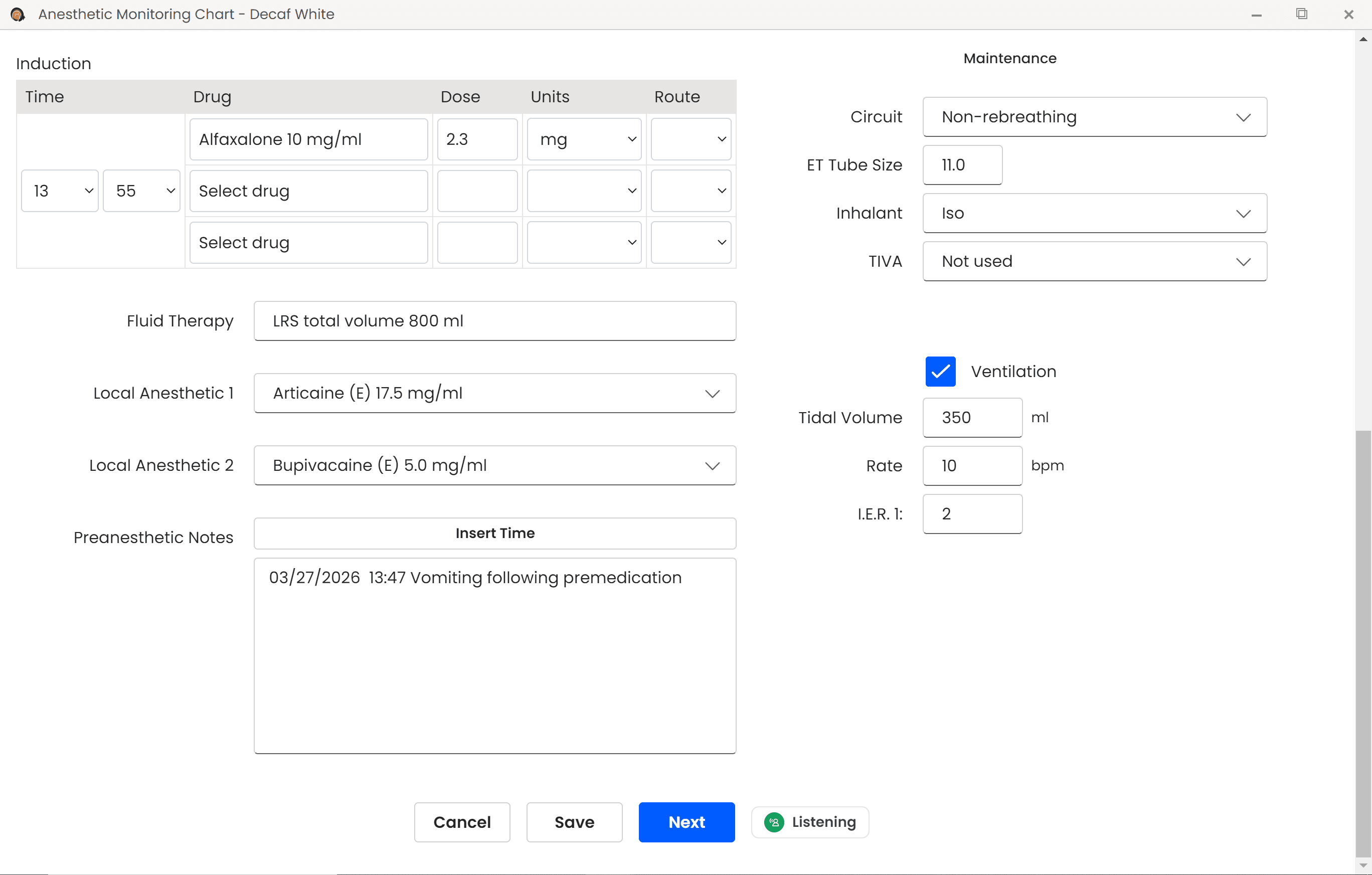Screen dimensions: 1372x875
Task: Click inside the Preanesthetic Notes text area
Action: click(494, 656)
